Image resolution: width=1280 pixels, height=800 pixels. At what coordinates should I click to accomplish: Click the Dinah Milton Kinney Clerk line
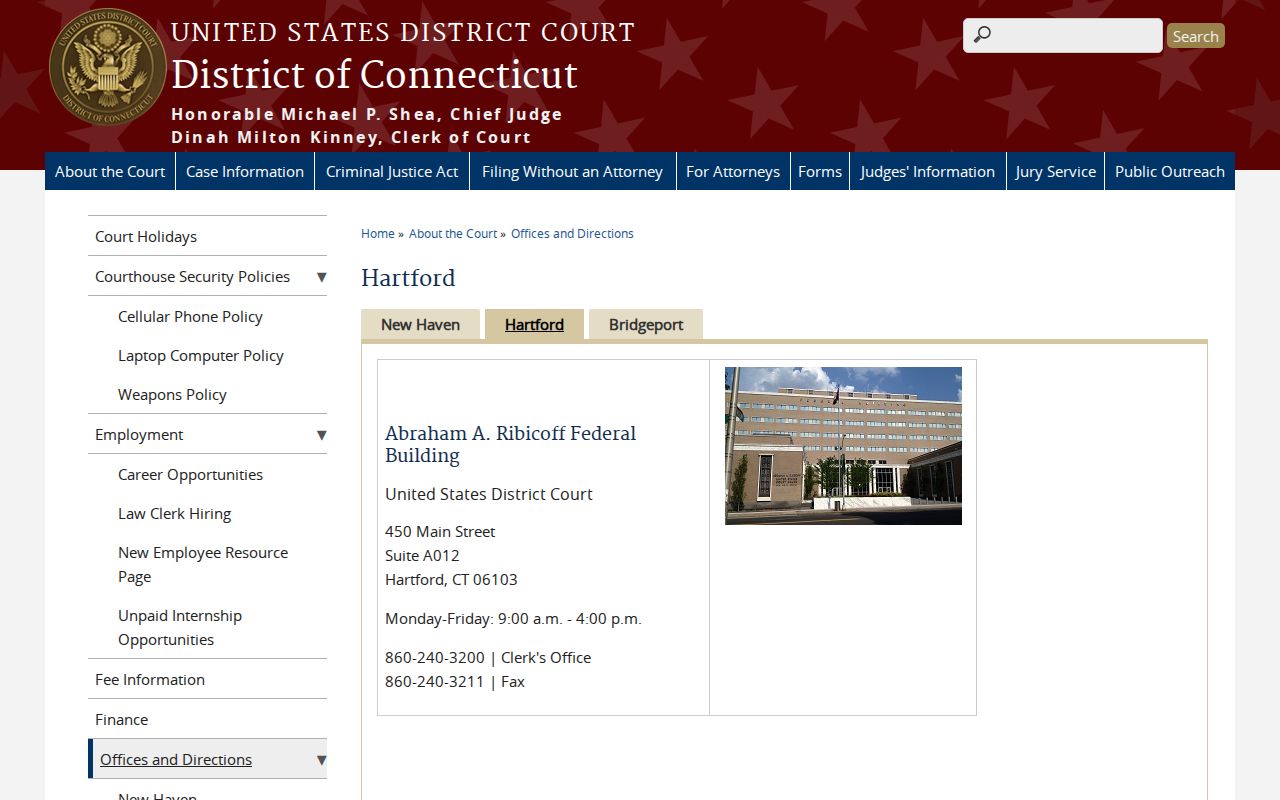pos(351,137)
